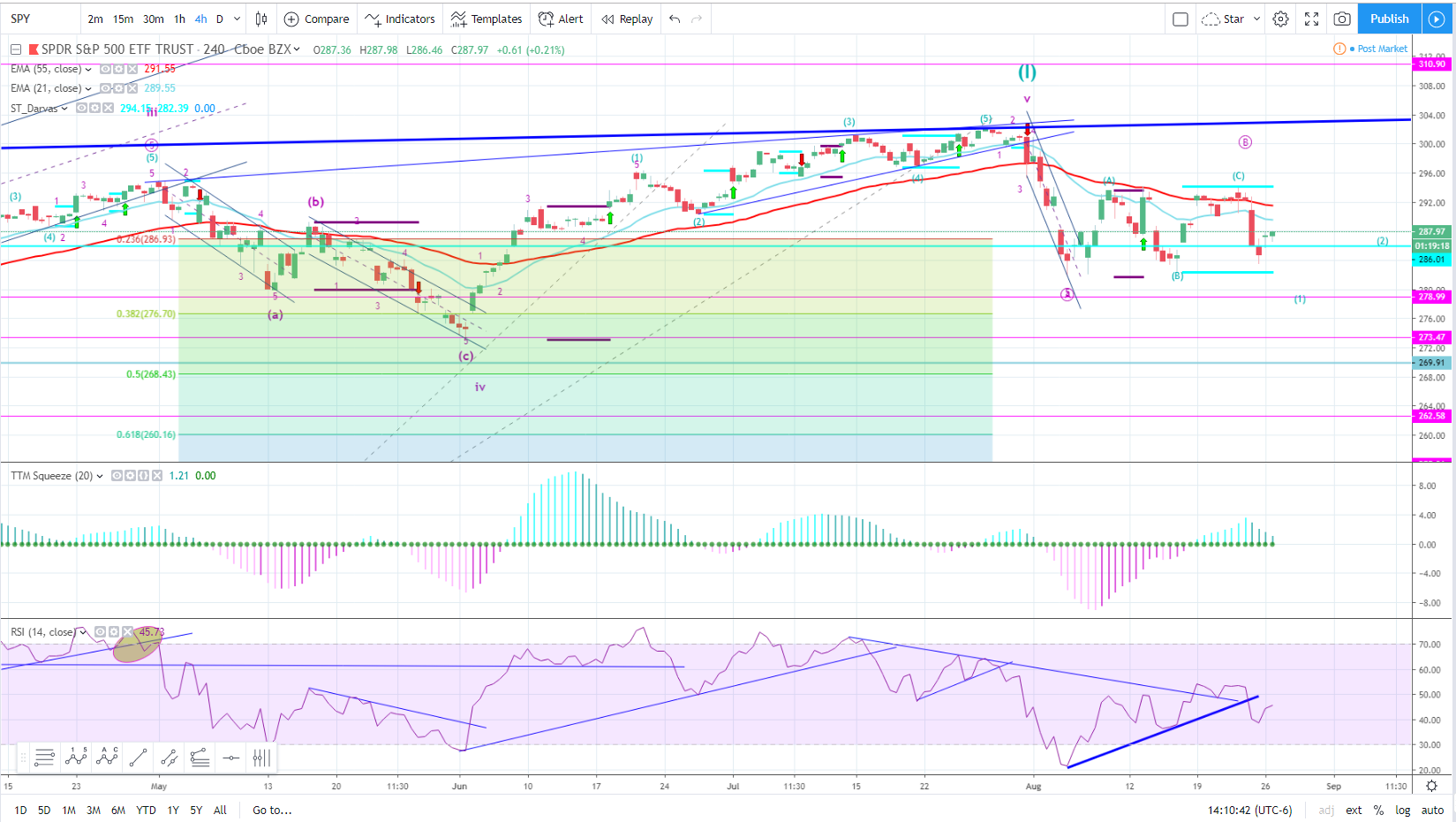
Task: Expand the Cboe BZX symbol dropdown
Action: [296, 49]
